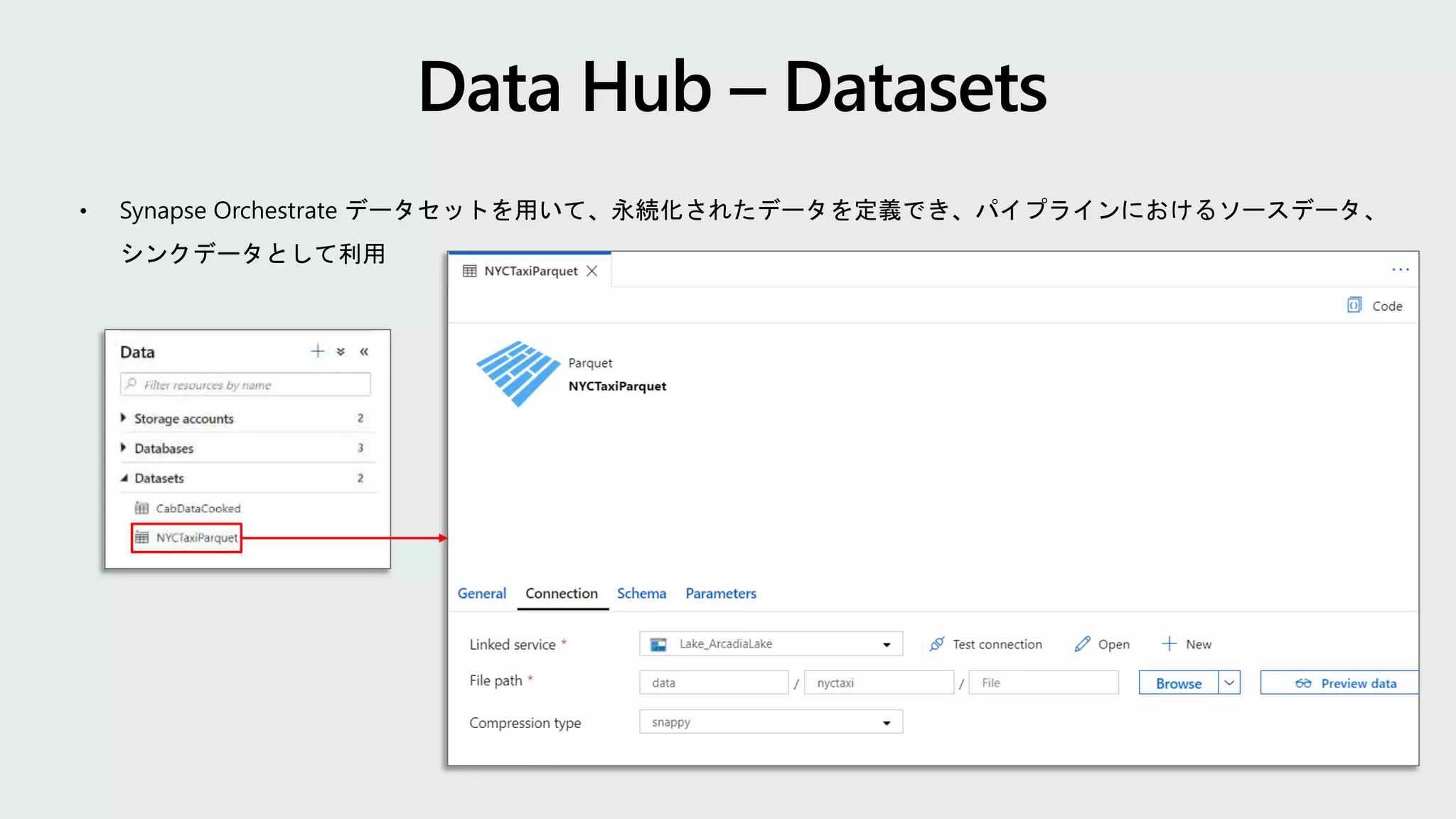The height and width of the screenshot is (819, 1456).
Task: Click the expand-all double chevron icon
Action: point(341,351)
